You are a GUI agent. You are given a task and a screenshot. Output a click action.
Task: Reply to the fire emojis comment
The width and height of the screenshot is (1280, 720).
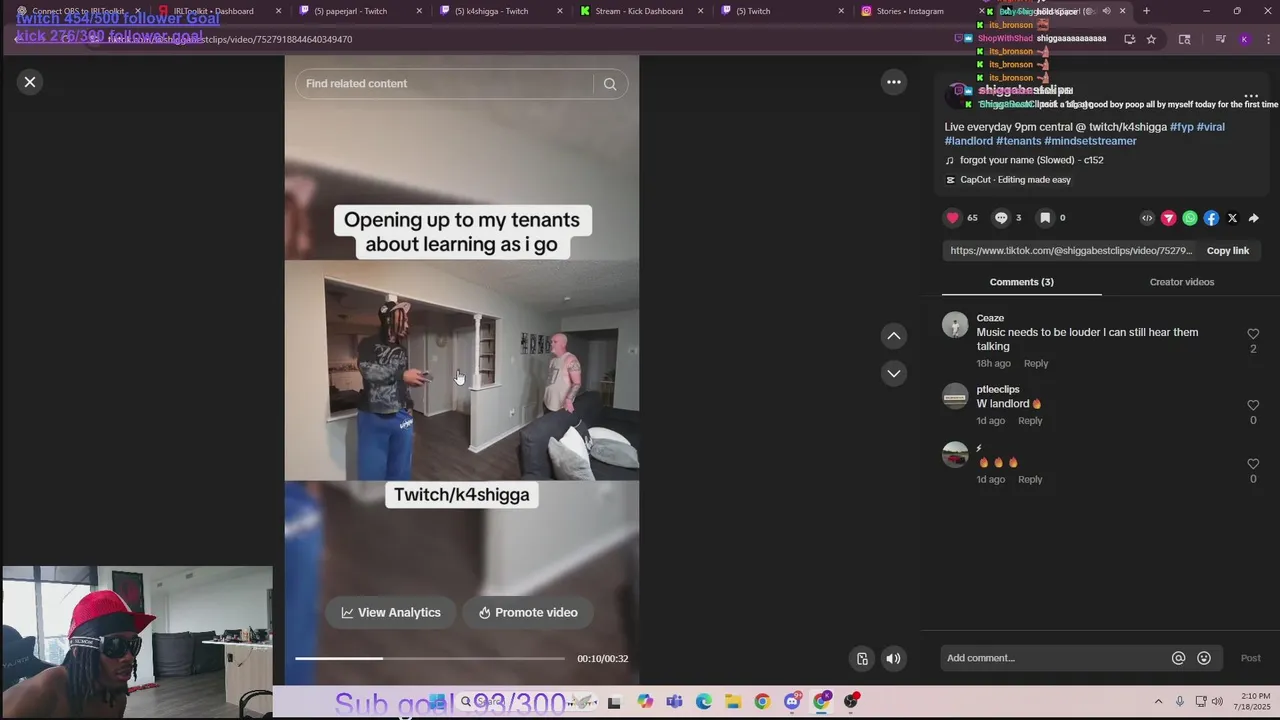[1030, 479]
